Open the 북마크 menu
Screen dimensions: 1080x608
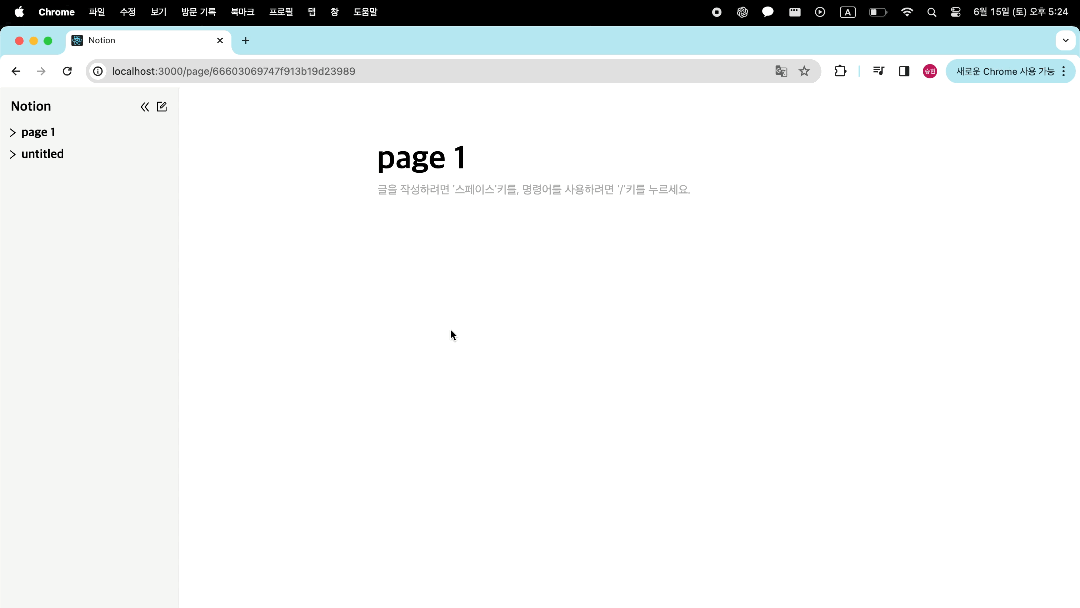[242, 12]
